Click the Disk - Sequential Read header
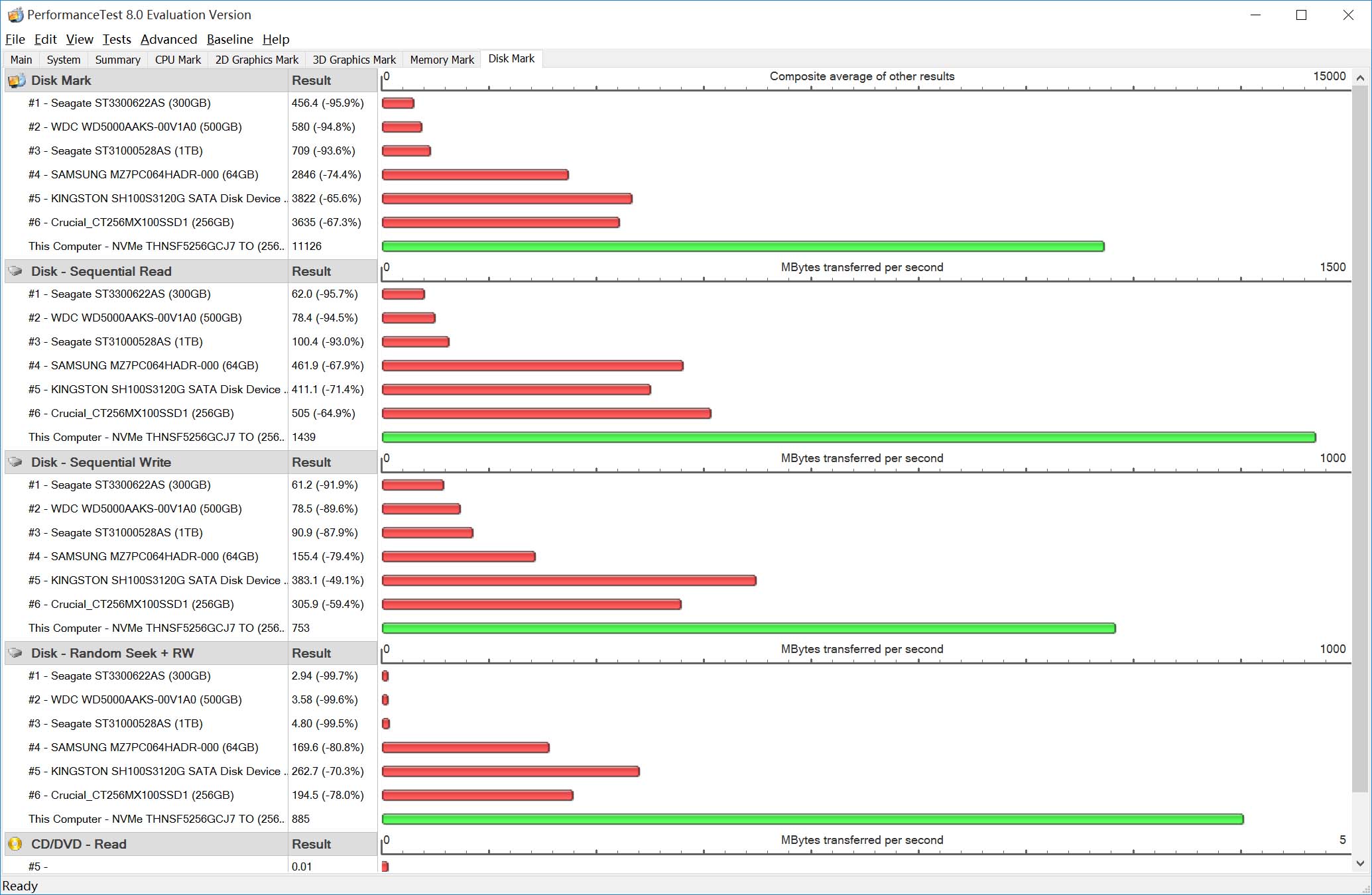This screenshot has width=1372, height=895. 101,271
